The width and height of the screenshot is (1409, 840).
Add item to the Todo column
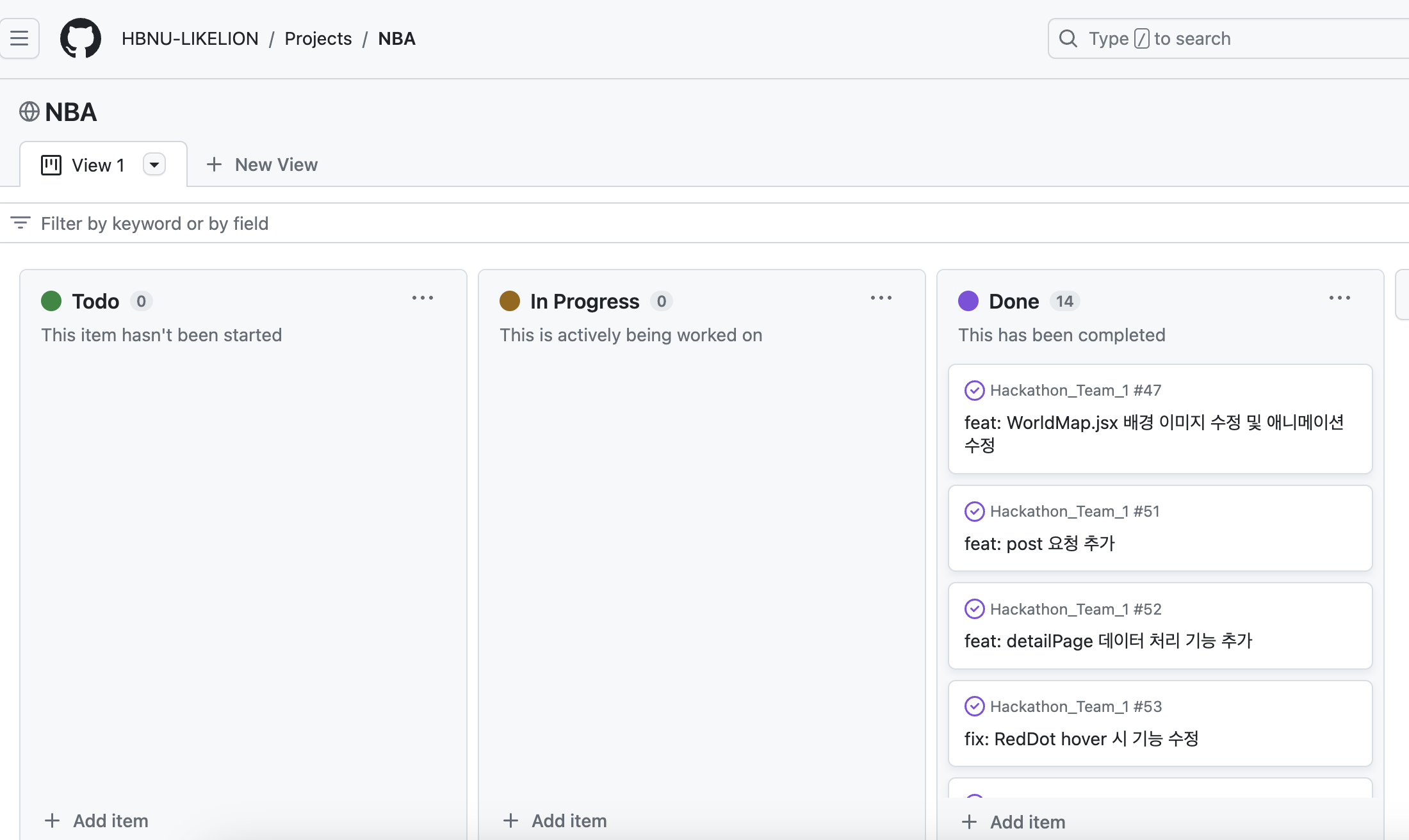click(97, 821)
